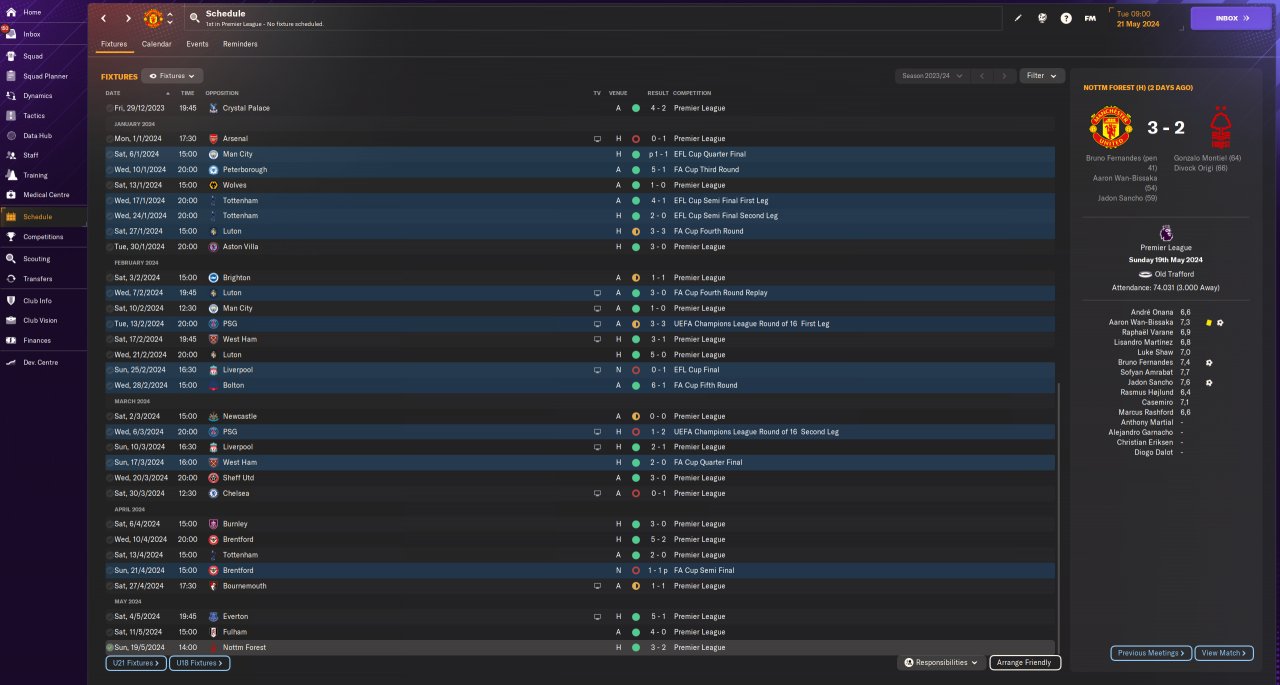Click the View Match button

[x=1223, y=653]
